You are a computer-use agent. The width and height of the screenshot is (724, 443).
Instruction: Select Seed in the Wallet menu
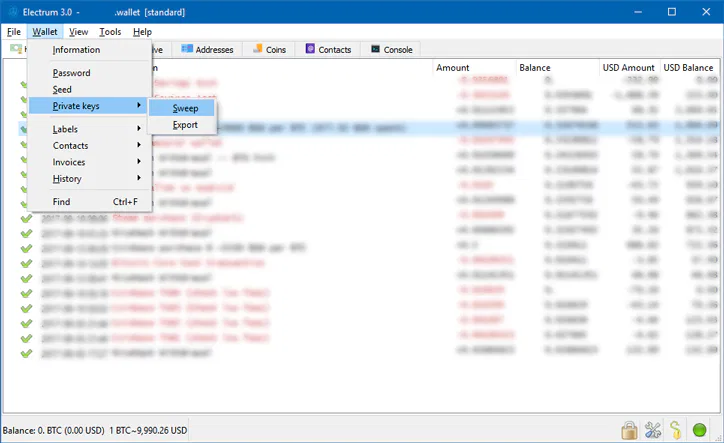[62, 90]
